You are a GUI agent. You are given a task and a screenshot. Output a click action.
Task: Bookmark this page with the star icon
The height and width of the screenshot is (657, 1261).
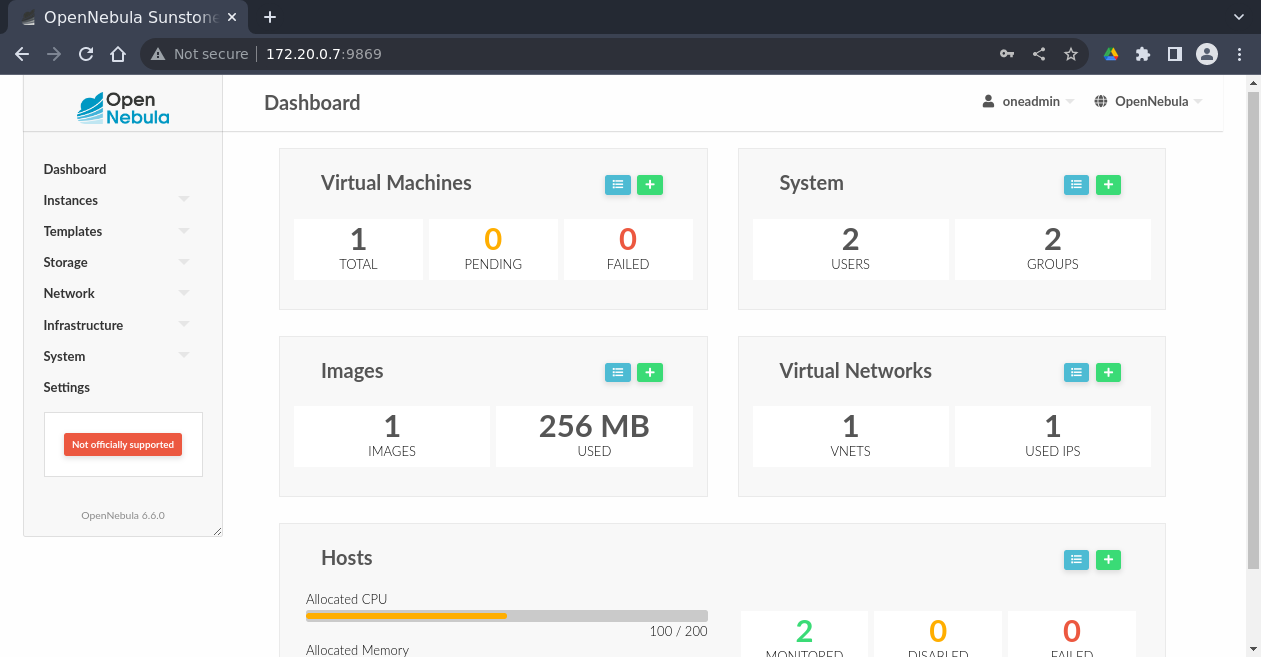pyautogui.click(x=1071, y=54)
